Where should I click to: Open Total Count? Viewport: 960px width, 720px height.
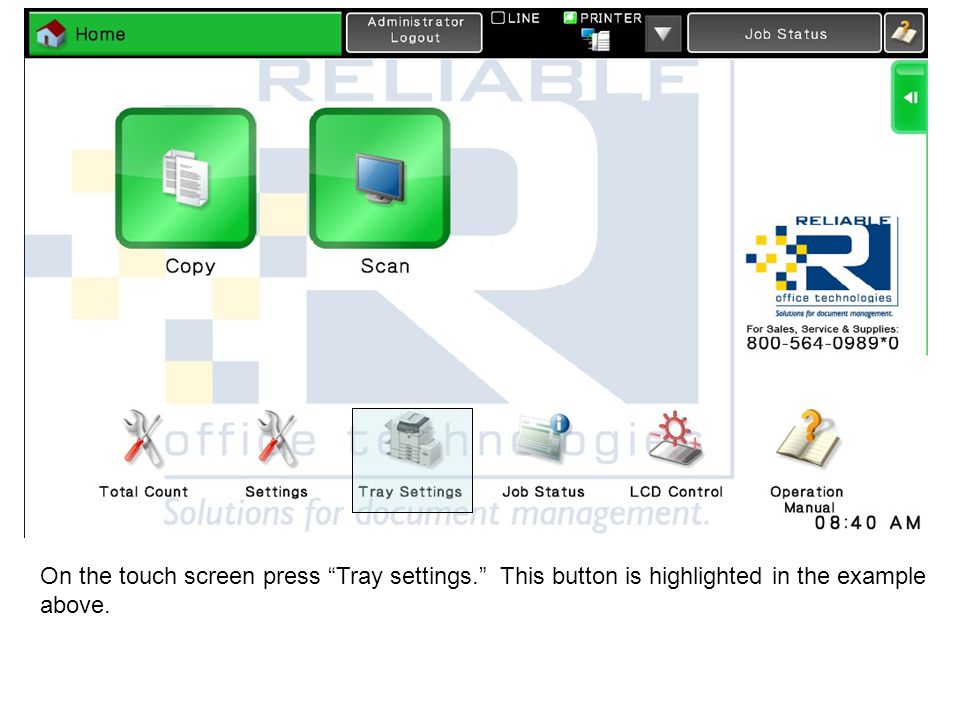tap(143, 454)
